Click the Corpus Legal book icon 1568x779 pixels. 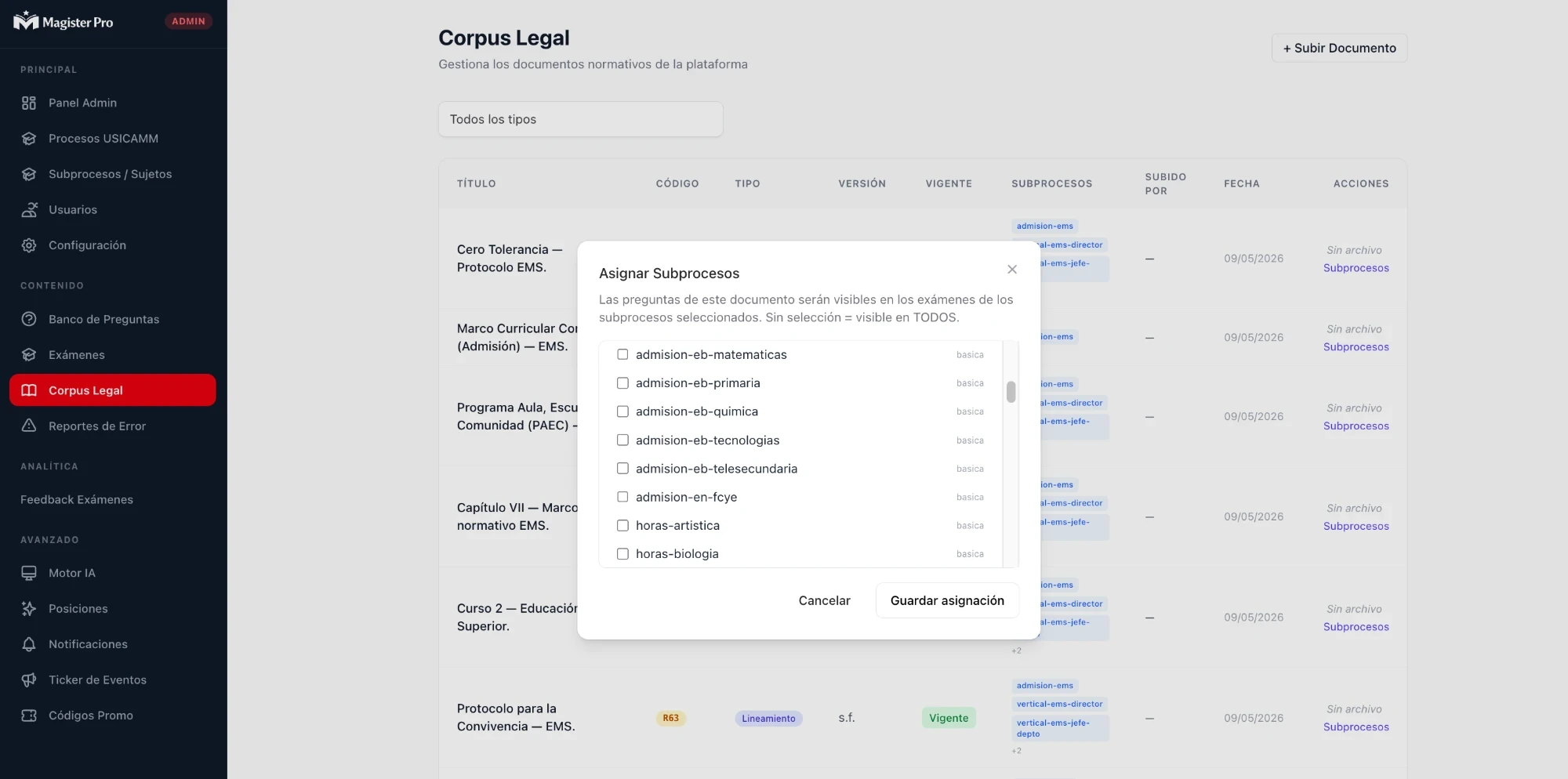click(29, 390)
